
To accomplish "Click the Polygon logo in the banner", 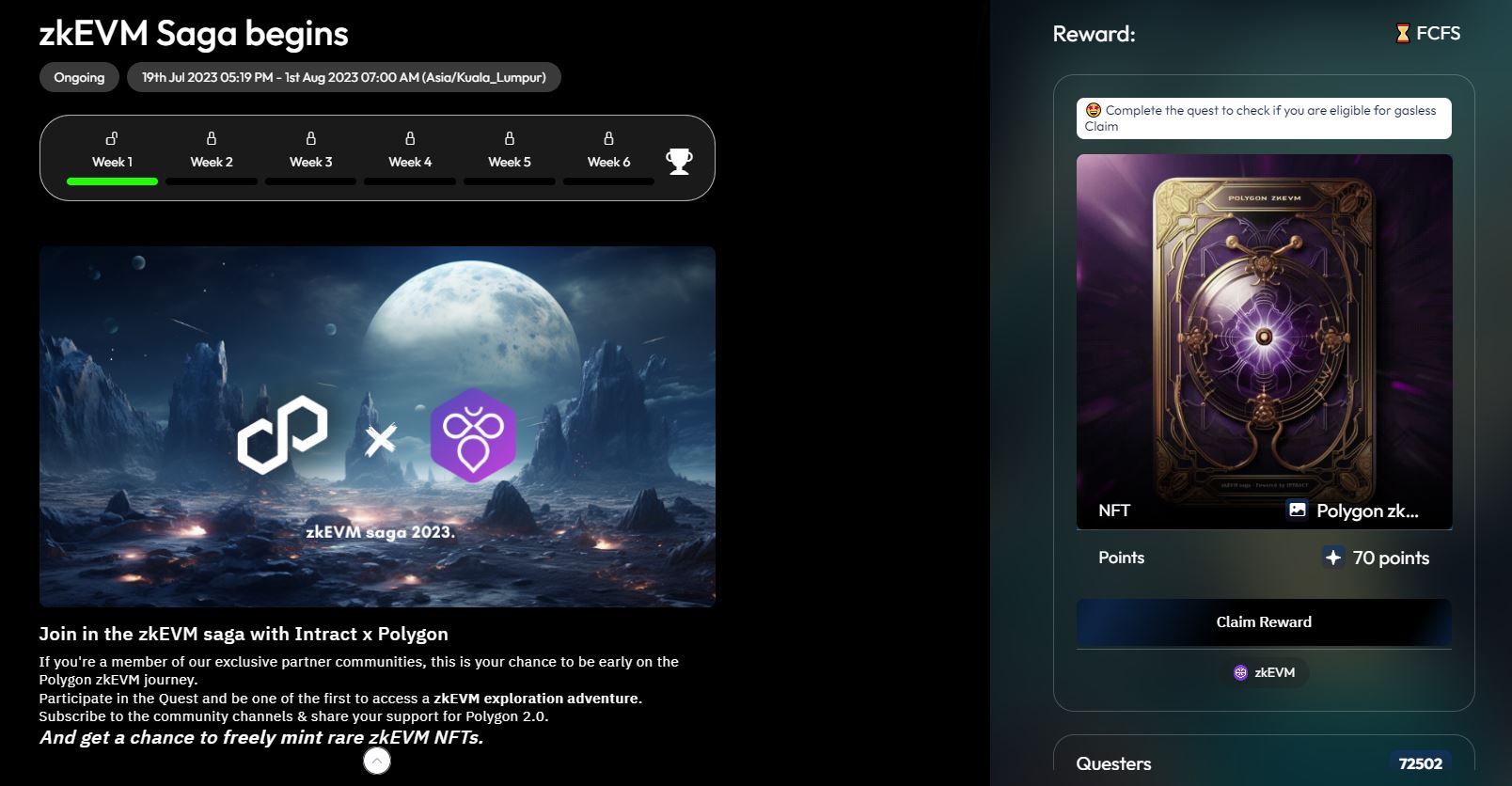I will [x=282, y=433].
